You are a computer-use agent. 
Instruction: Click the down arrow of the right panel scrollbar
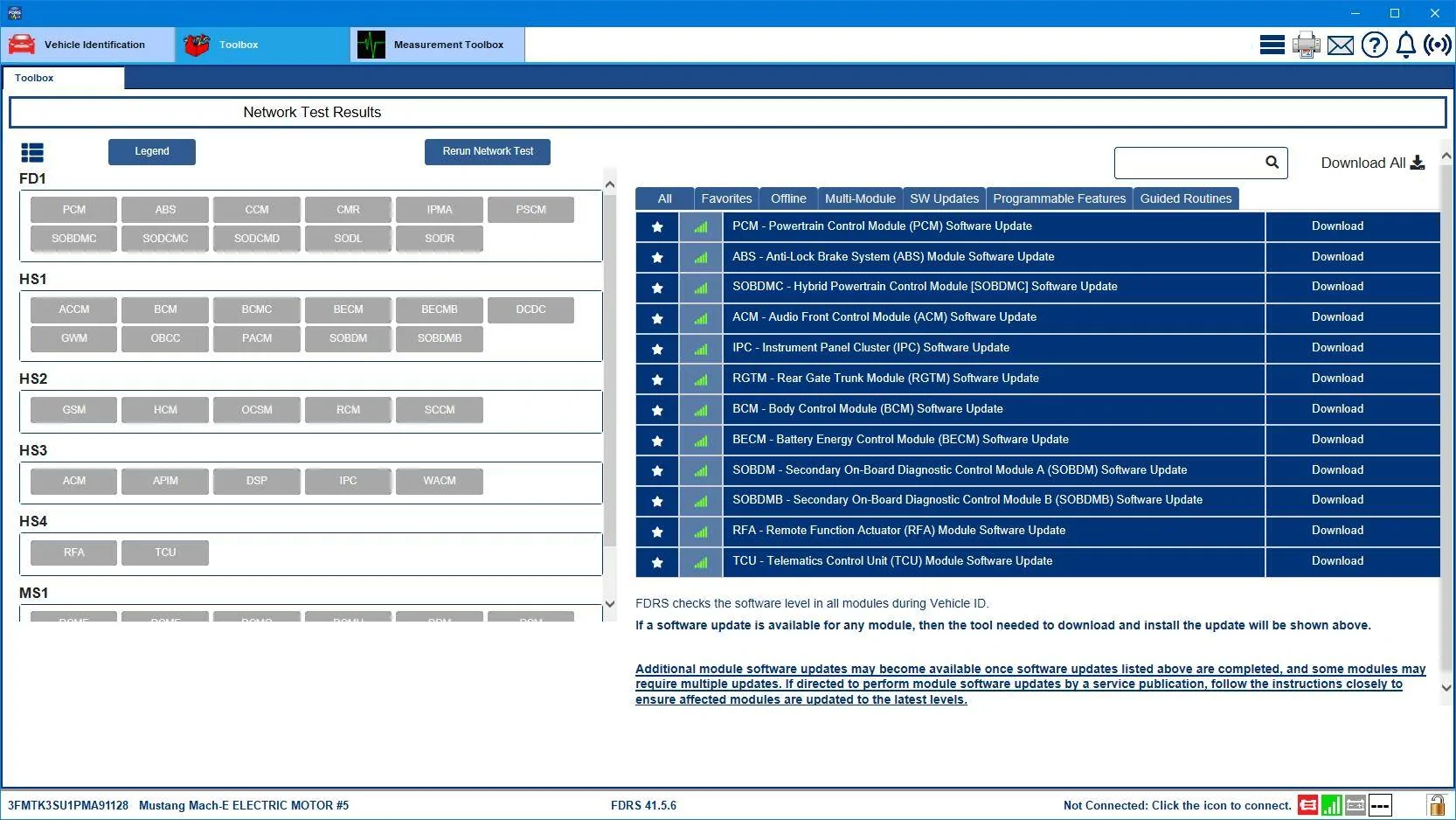click(1446, 687)
